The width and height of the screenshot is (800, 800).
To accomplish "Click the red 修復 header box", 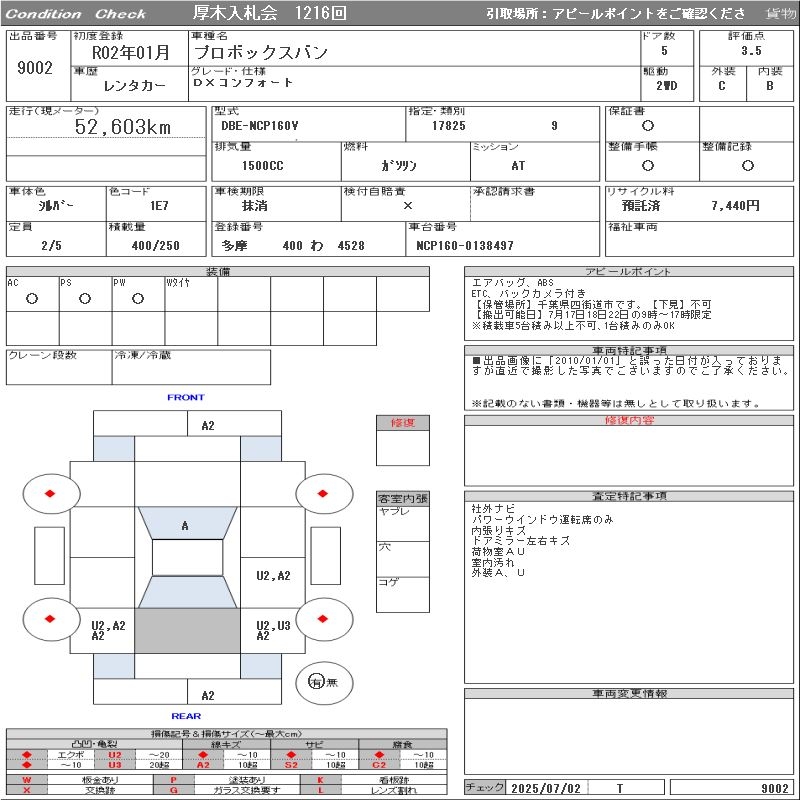I will [403, 423].
